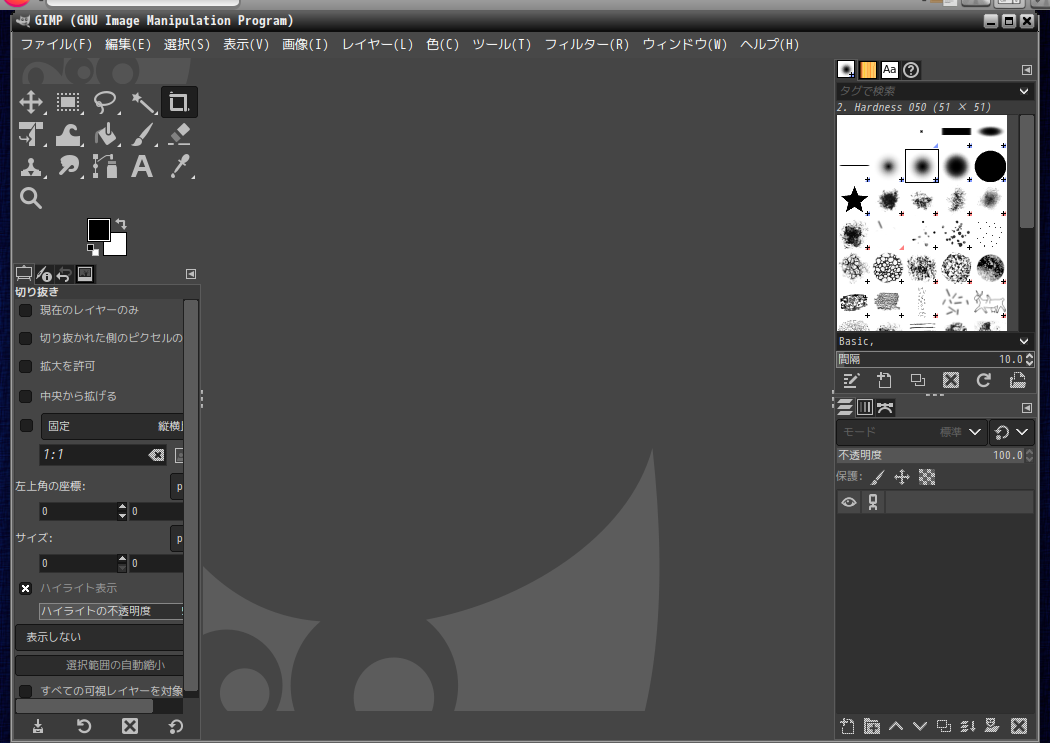The width and height of the screenshot is (1050, 743).
Task: Toggle lock pixels (brush icon) for layer
Action: pos(877,477)
